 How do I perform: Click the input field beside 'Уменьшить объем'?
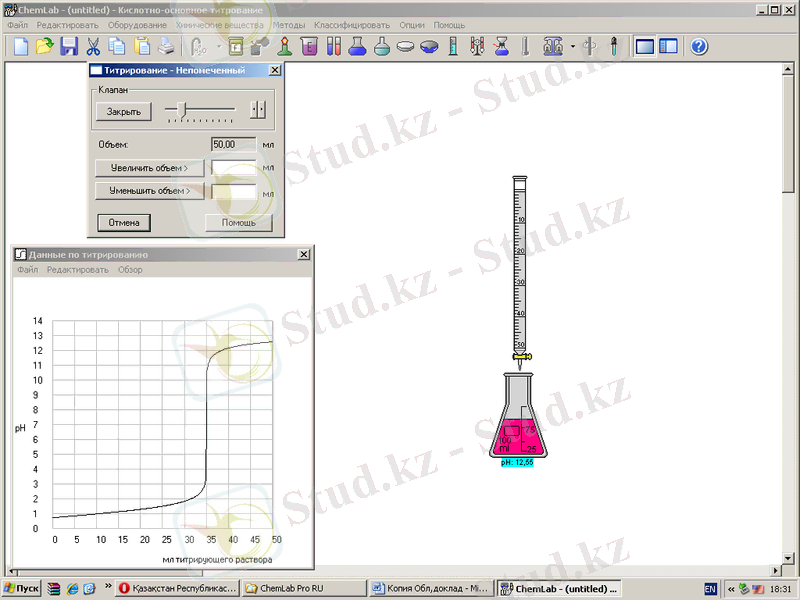click(233, 190)
